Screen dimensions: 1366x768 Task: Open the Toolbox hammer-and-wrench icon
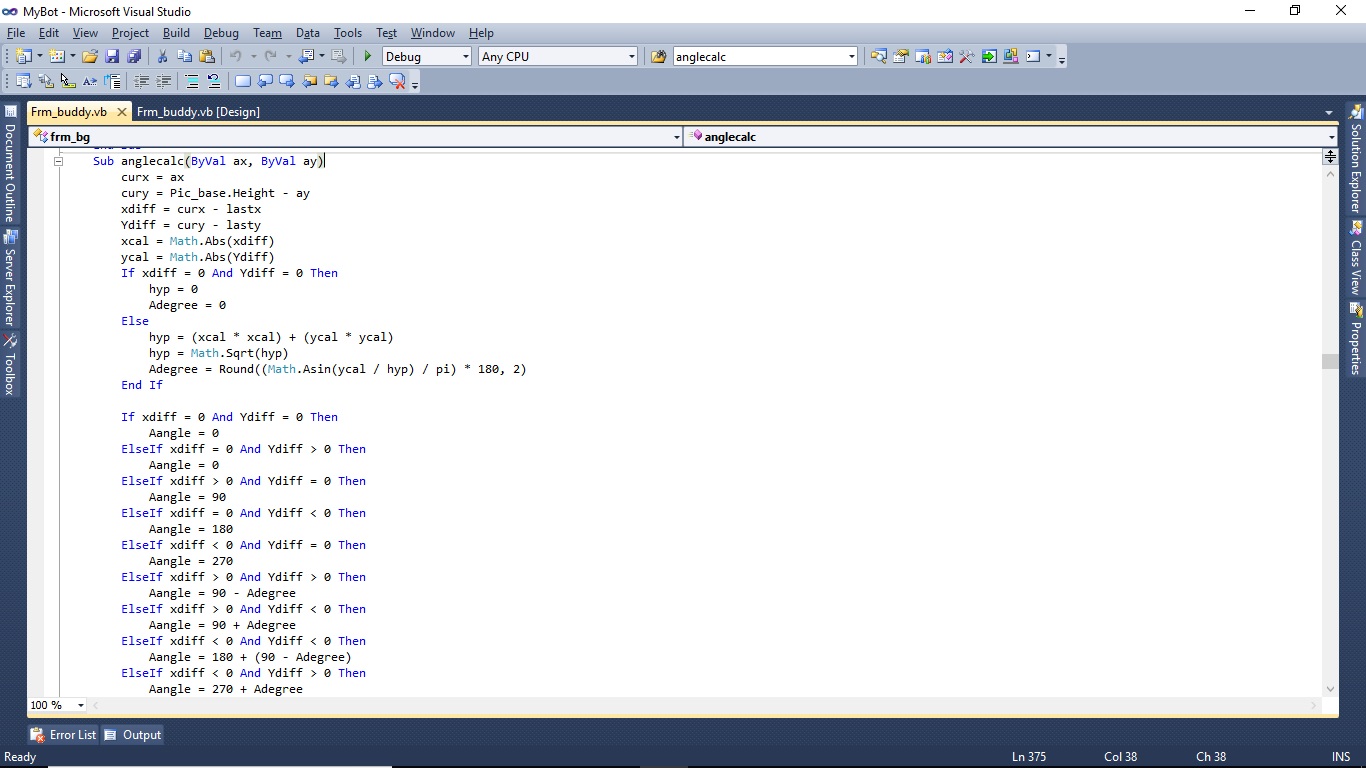coord(967,56)
